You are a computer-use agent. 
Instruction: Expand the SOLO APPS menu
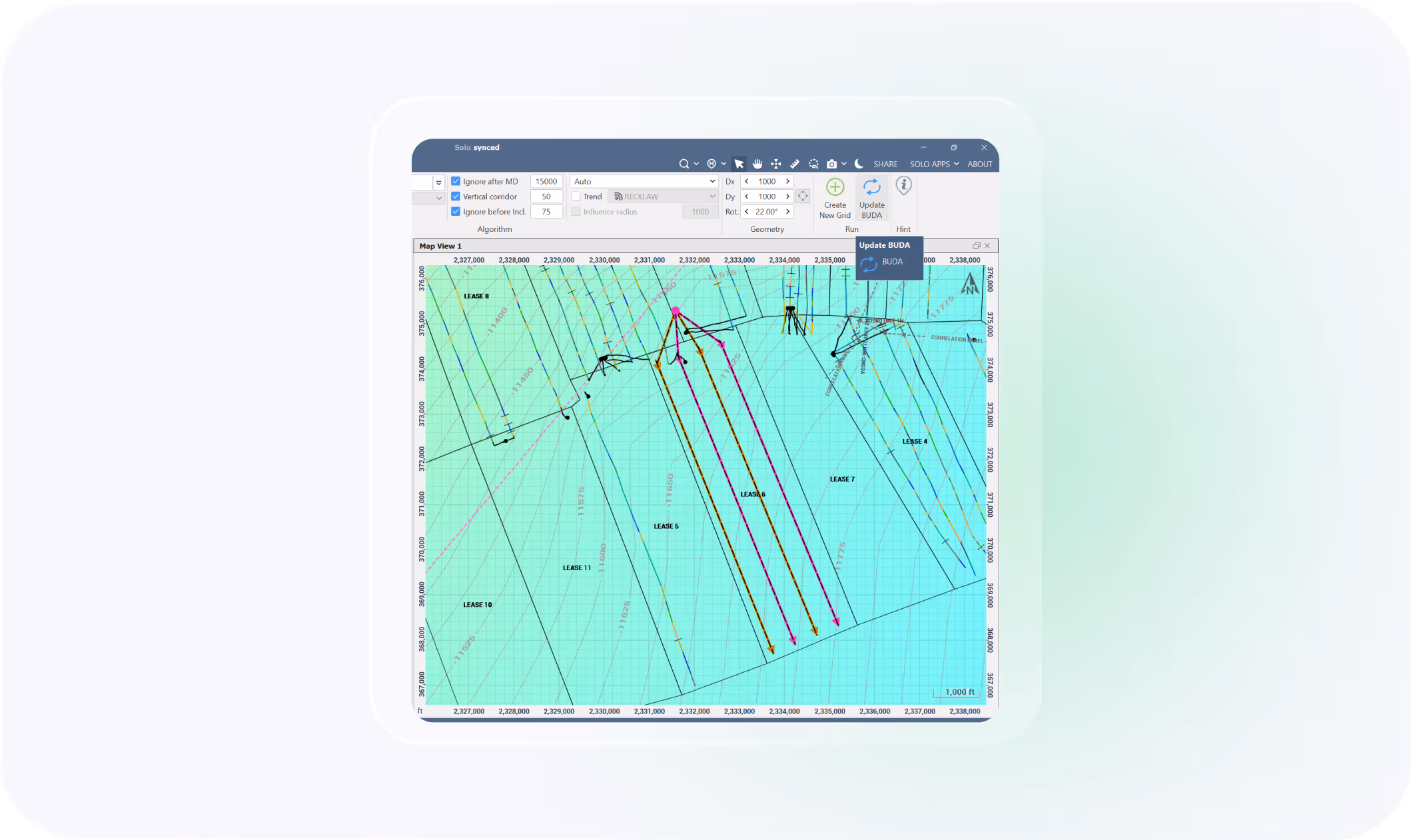(x=934, y=164)
